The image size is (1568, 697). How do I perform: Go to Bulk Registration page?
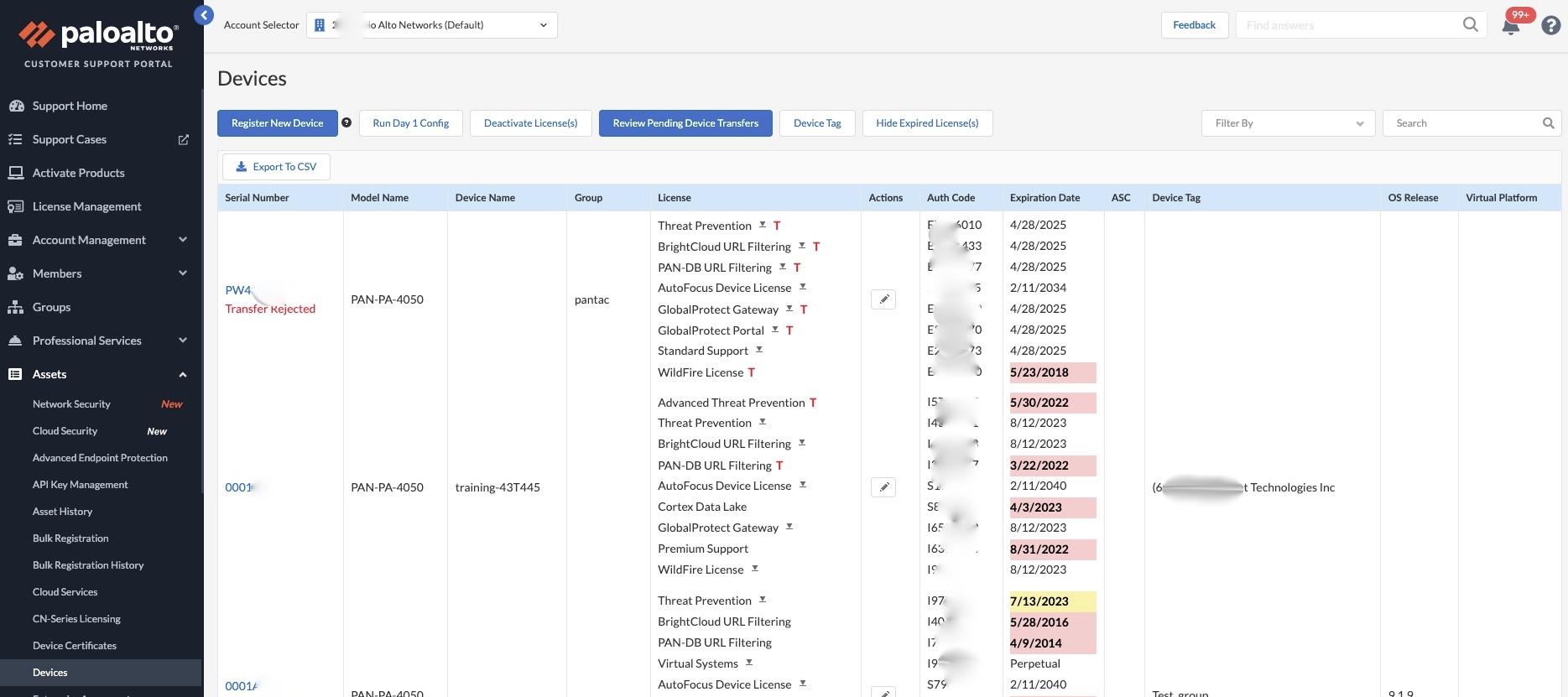click(x=70, y=538)
